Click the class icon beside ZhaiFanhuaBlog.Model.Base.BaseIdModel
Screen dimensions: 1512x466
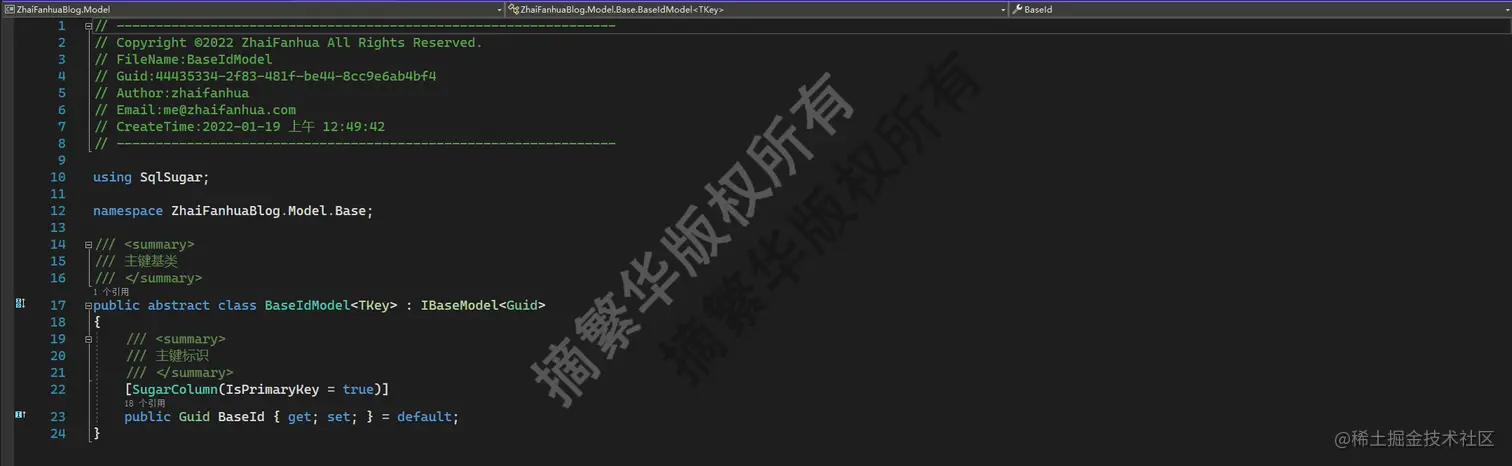[513, 9]
